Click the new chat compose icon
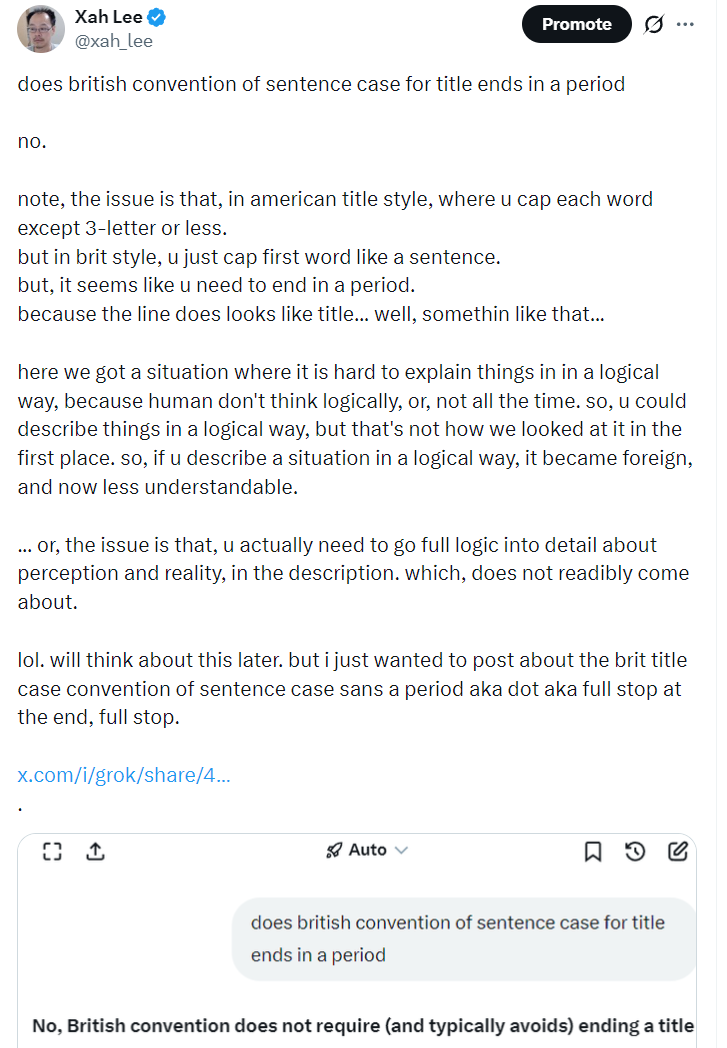Viewport: 727px width, 1048px height. pyautogui.click(x=677, y=851)
